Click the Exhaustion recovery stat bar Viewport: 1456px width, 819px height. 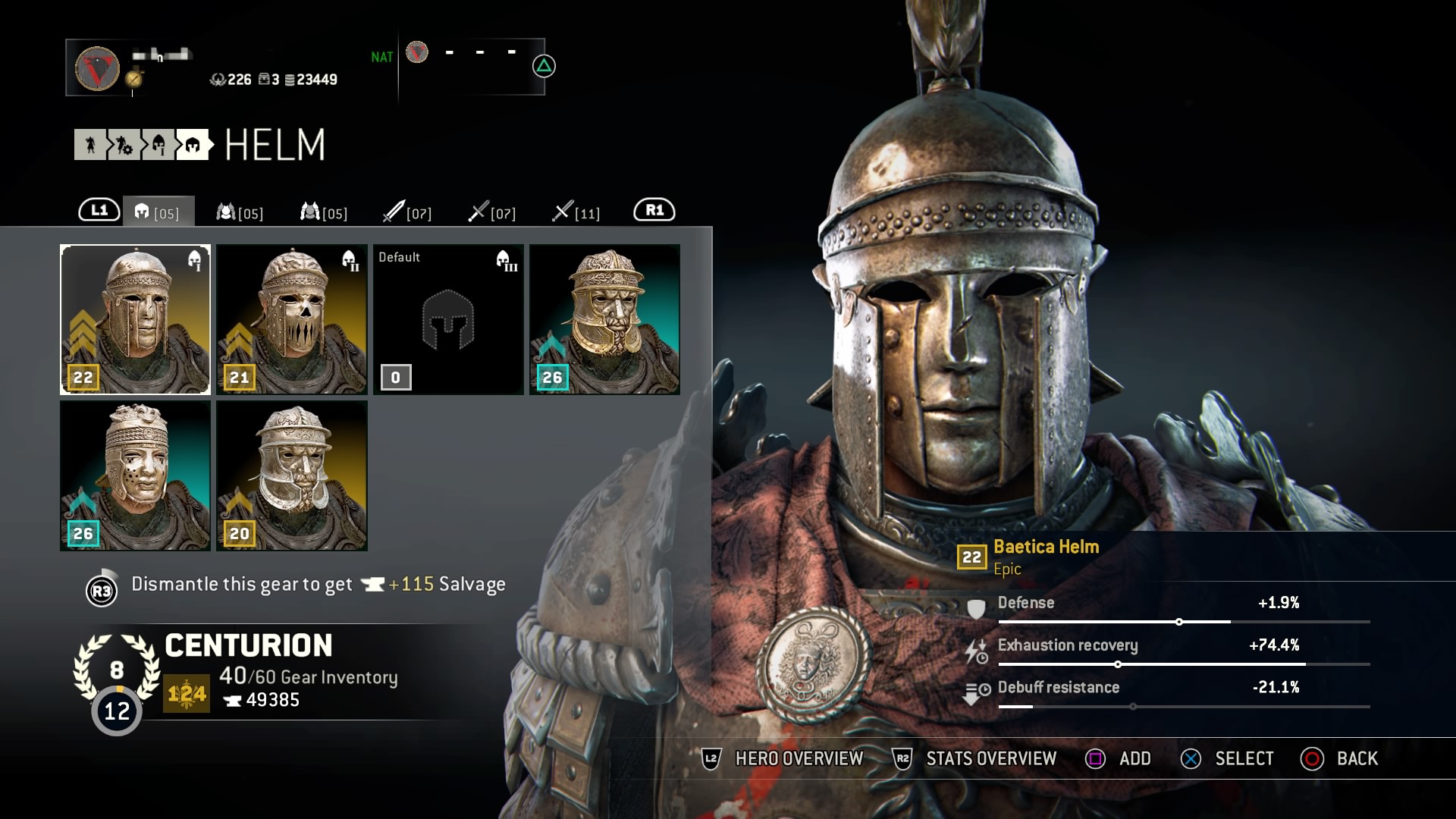(1184, 664)
